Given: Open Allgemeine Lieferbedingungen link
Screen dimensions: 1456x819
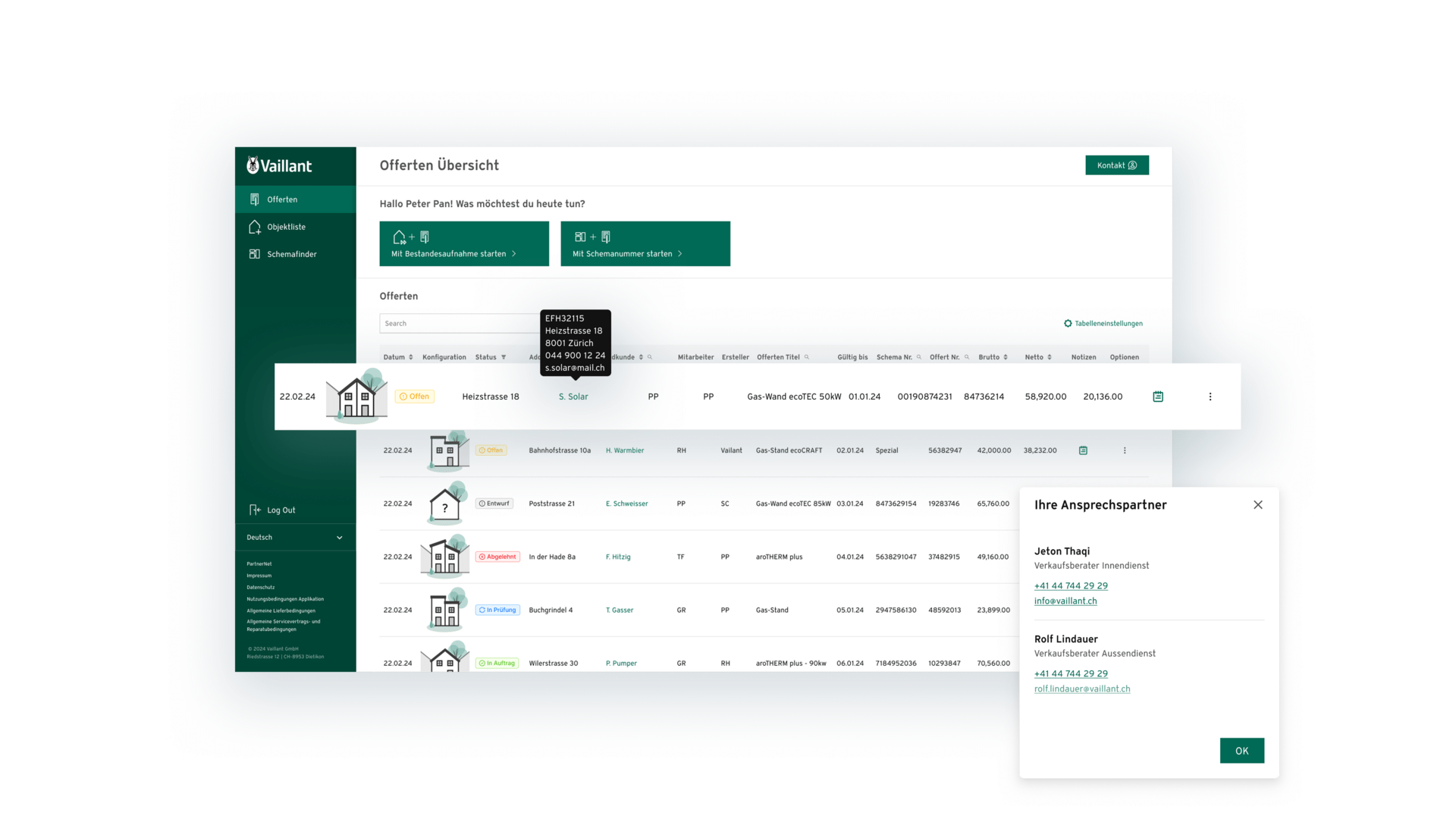Looking at the screenshot, I should pyautogui.click(x=281, y=610).
